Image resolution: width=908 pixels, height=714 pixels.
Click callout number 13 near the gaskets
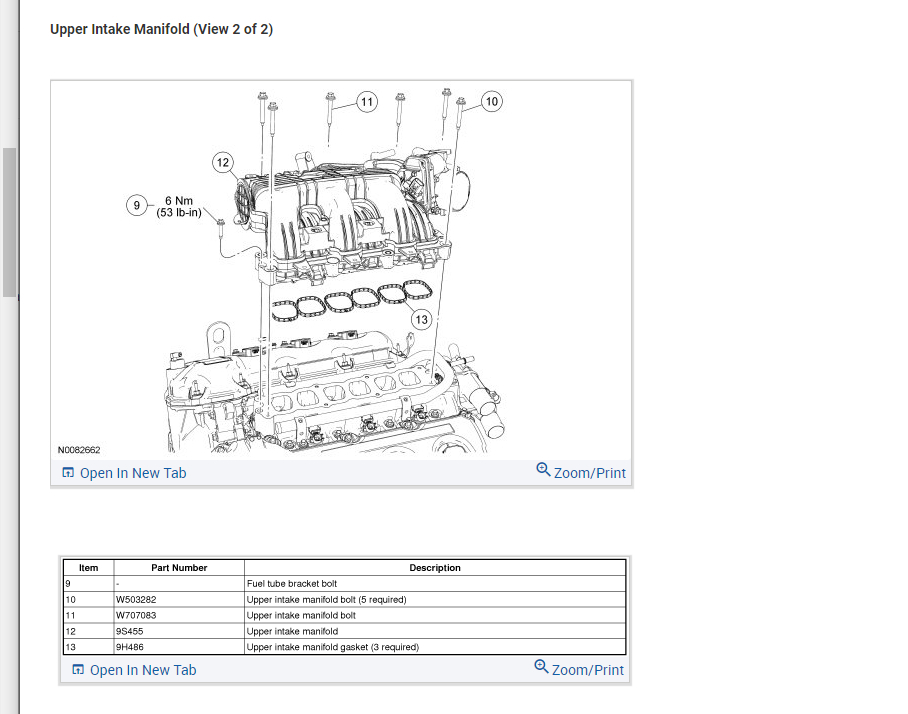tap(422, 320)
